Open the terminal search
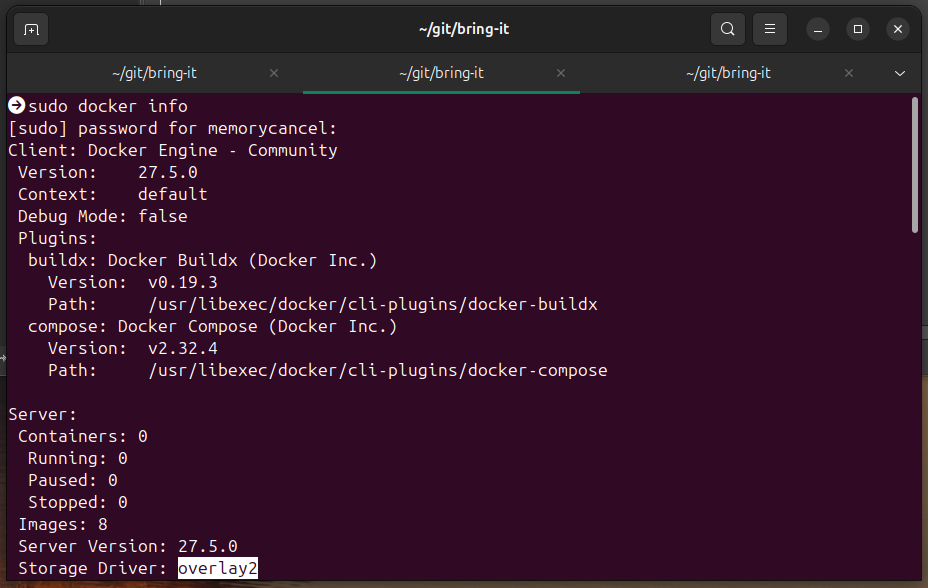Screen dimensions: 928x588 pyautogui.click(x=727, y=29)
